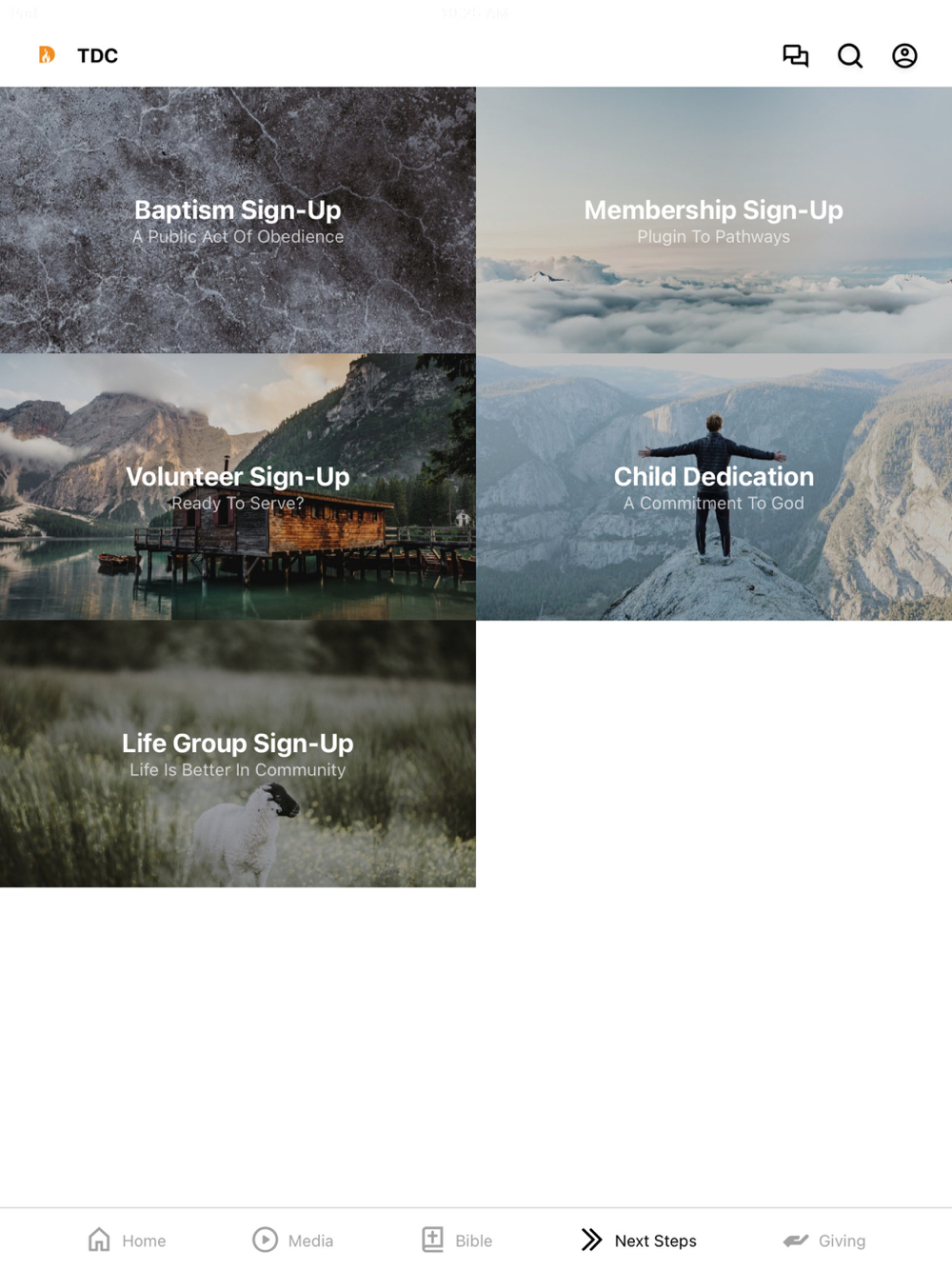Tap the orange flame TDC logo
Viewport: 952px width, 1270px height.
point(47,55)
